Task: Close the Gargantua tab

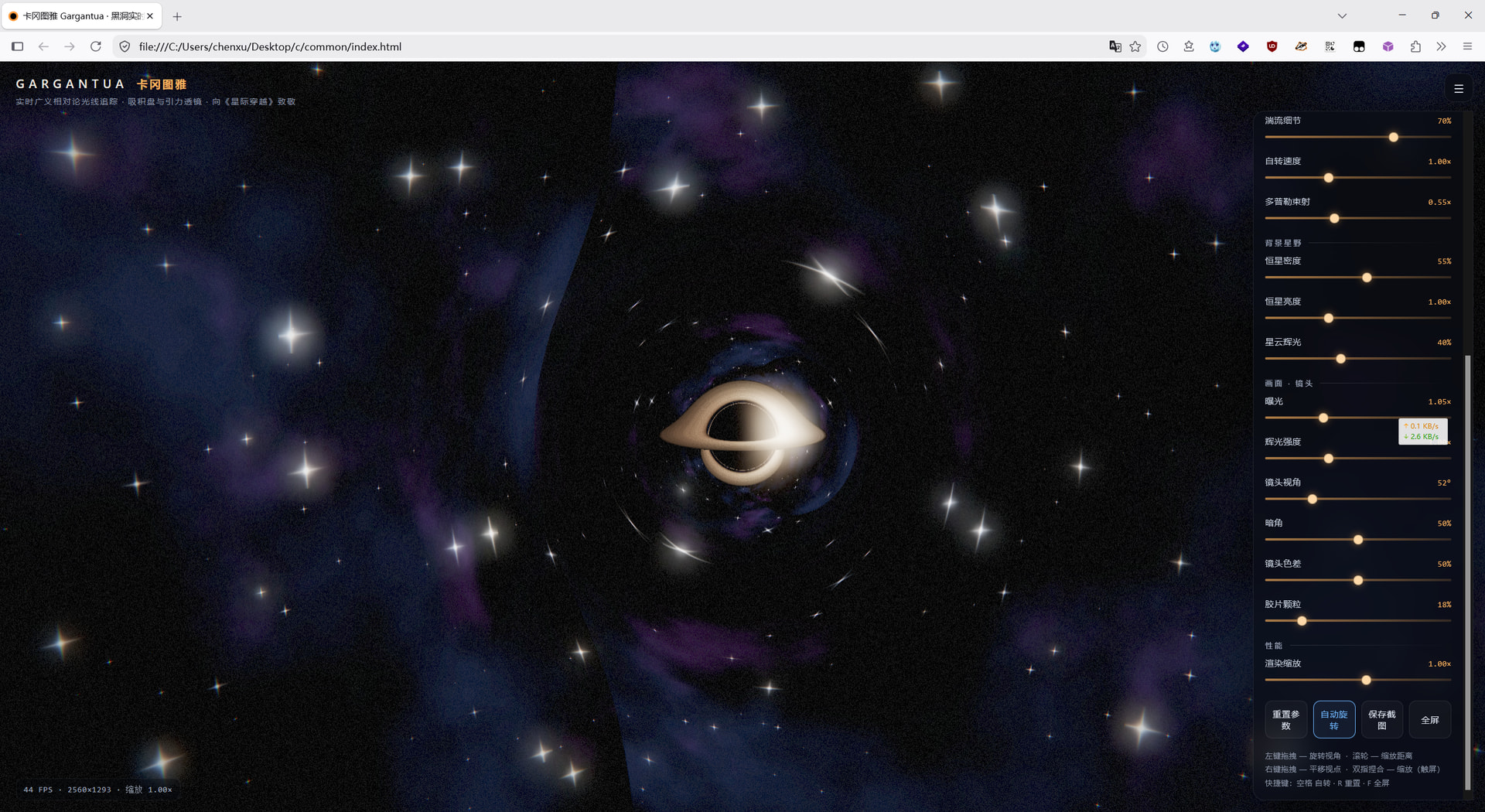Action: [150, 15]
